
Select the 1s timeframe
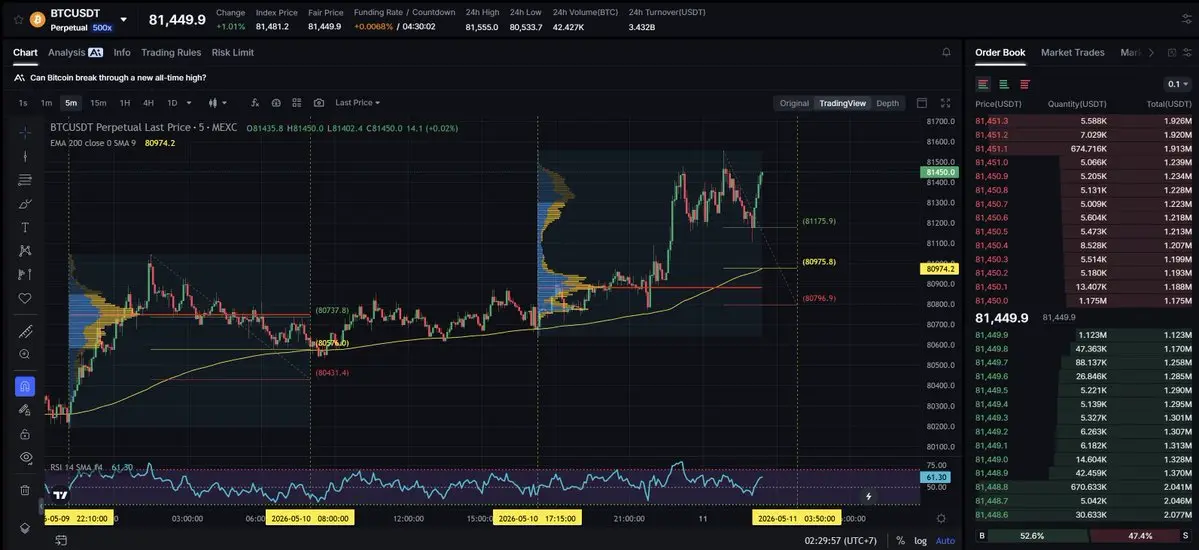click(x=23, y=103)
